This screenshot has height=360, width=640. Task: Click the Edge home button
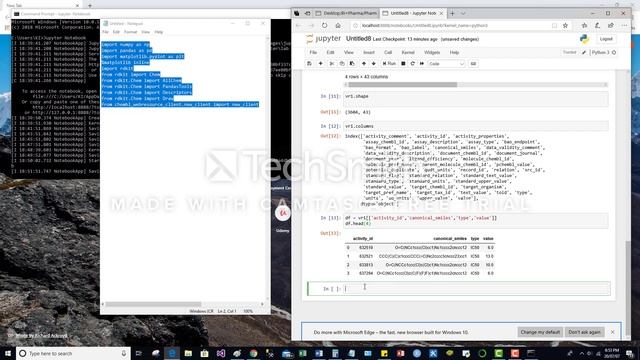coord(338,25)
